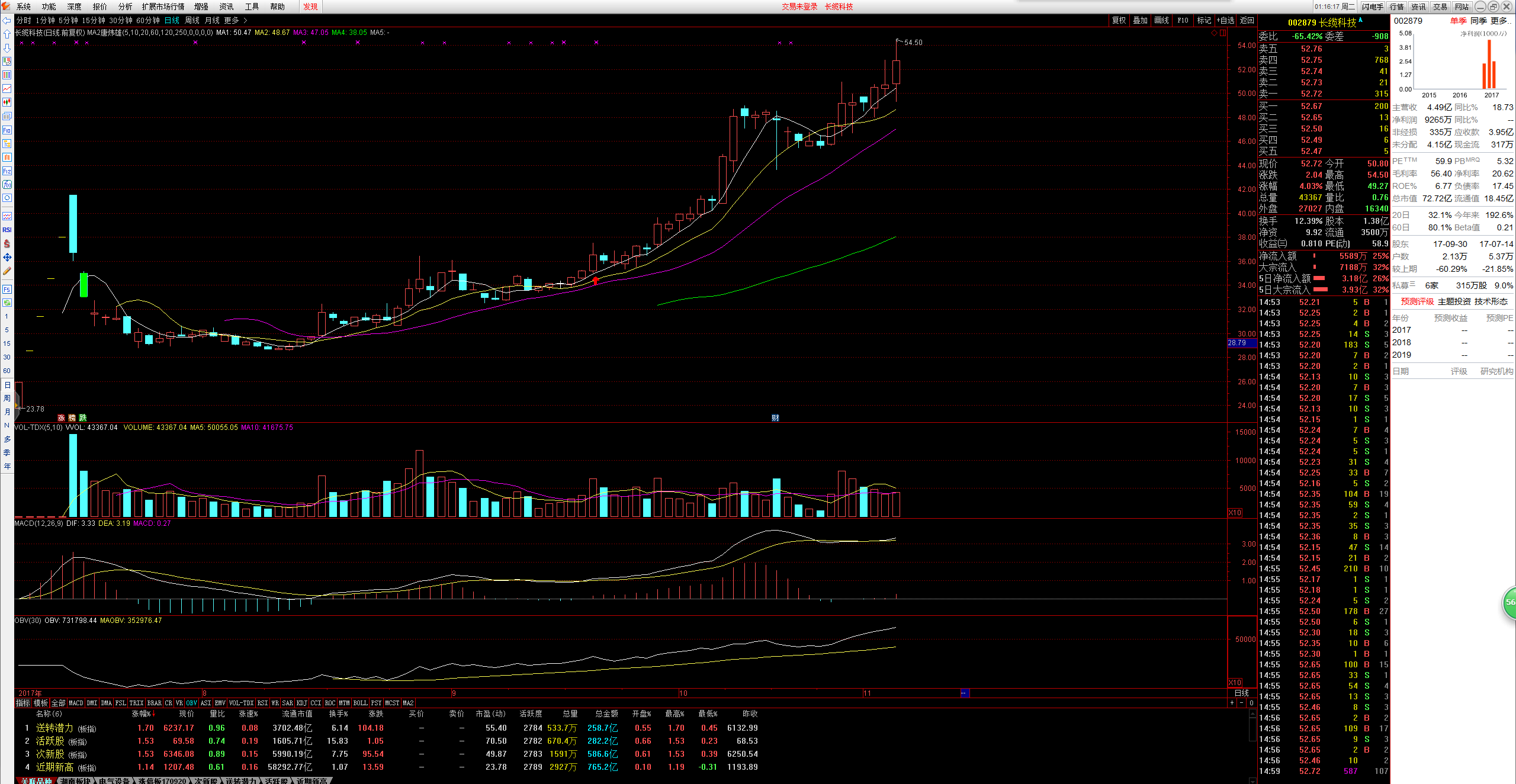Click the down arrow icon in left sidebar
The image size is (1516, 784).
[7, 48]
